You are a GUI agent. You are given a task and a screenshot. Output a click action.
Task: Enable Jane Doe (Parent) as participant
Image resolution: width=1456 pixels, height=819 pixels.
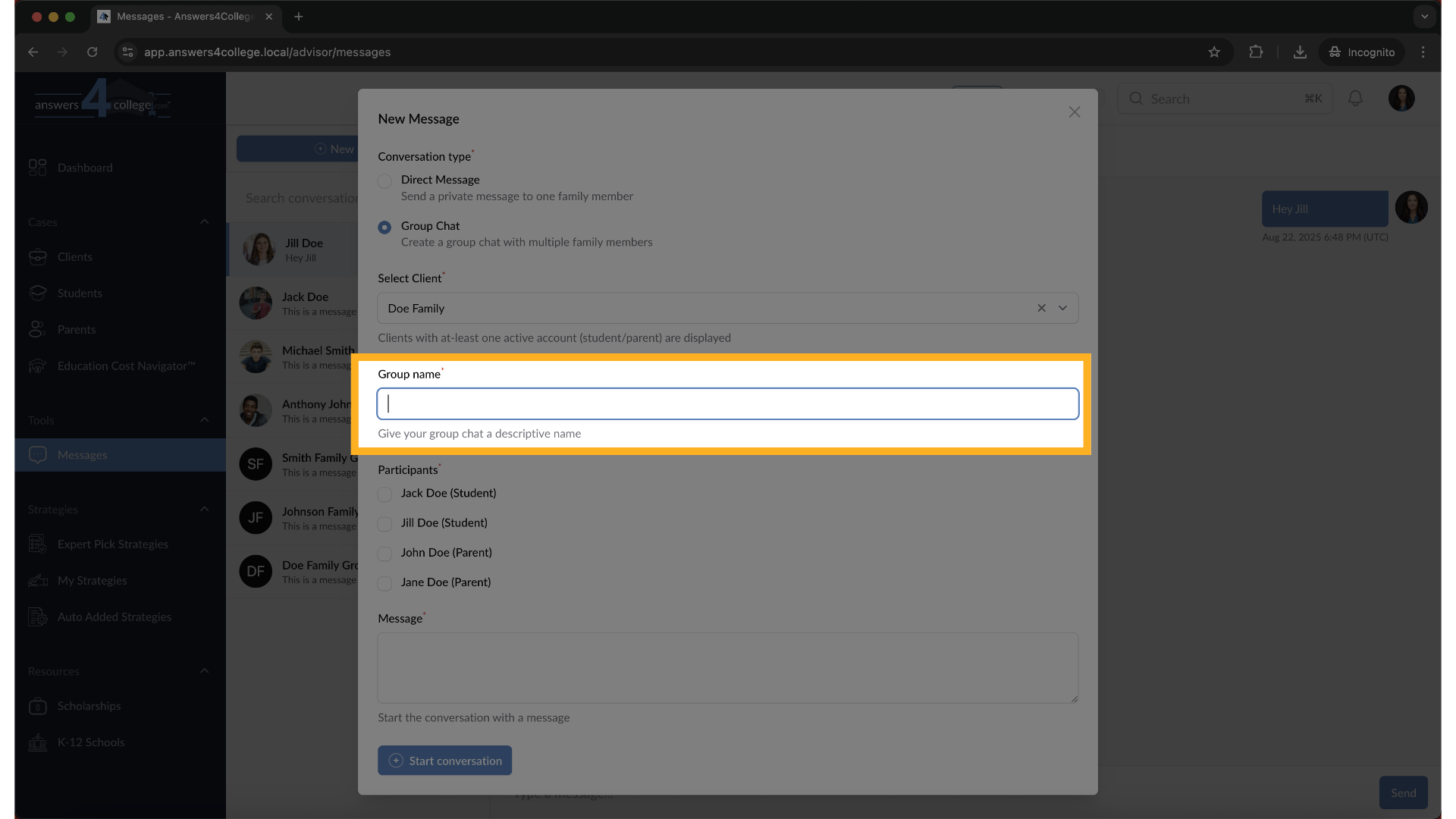coord(384,583)
